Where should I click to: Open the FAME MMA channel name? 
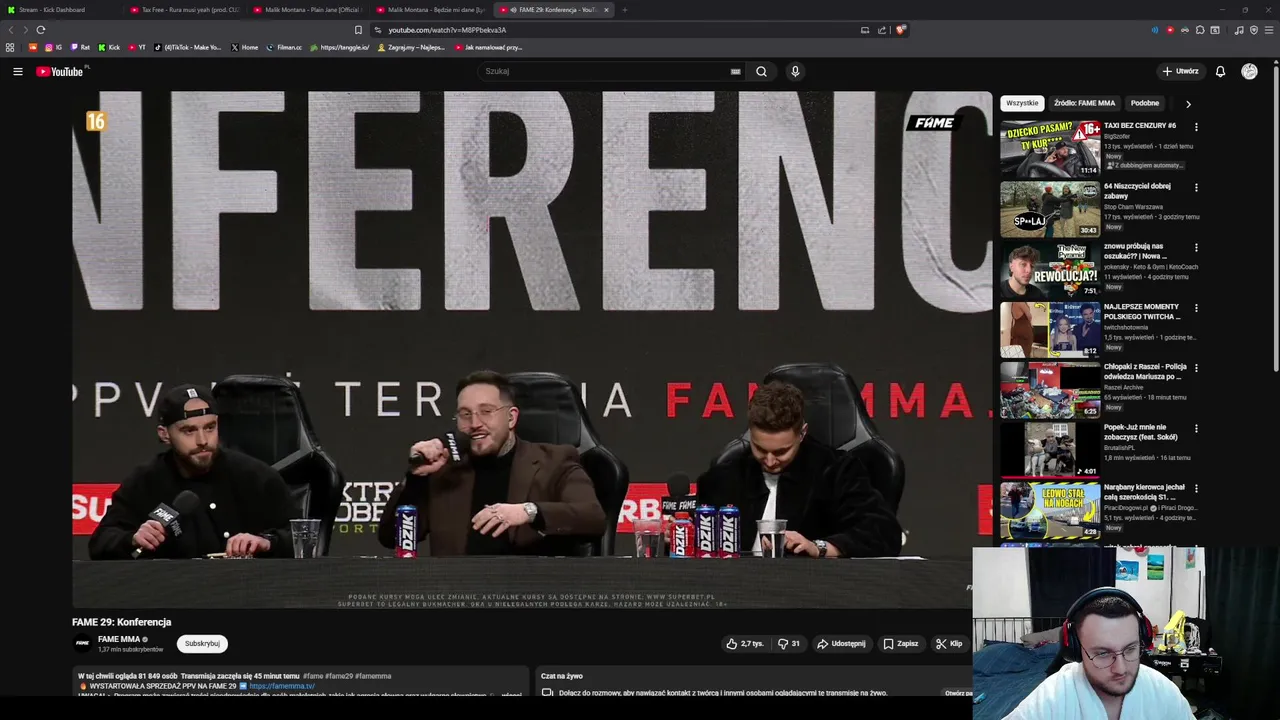click(x=119, y=639)
